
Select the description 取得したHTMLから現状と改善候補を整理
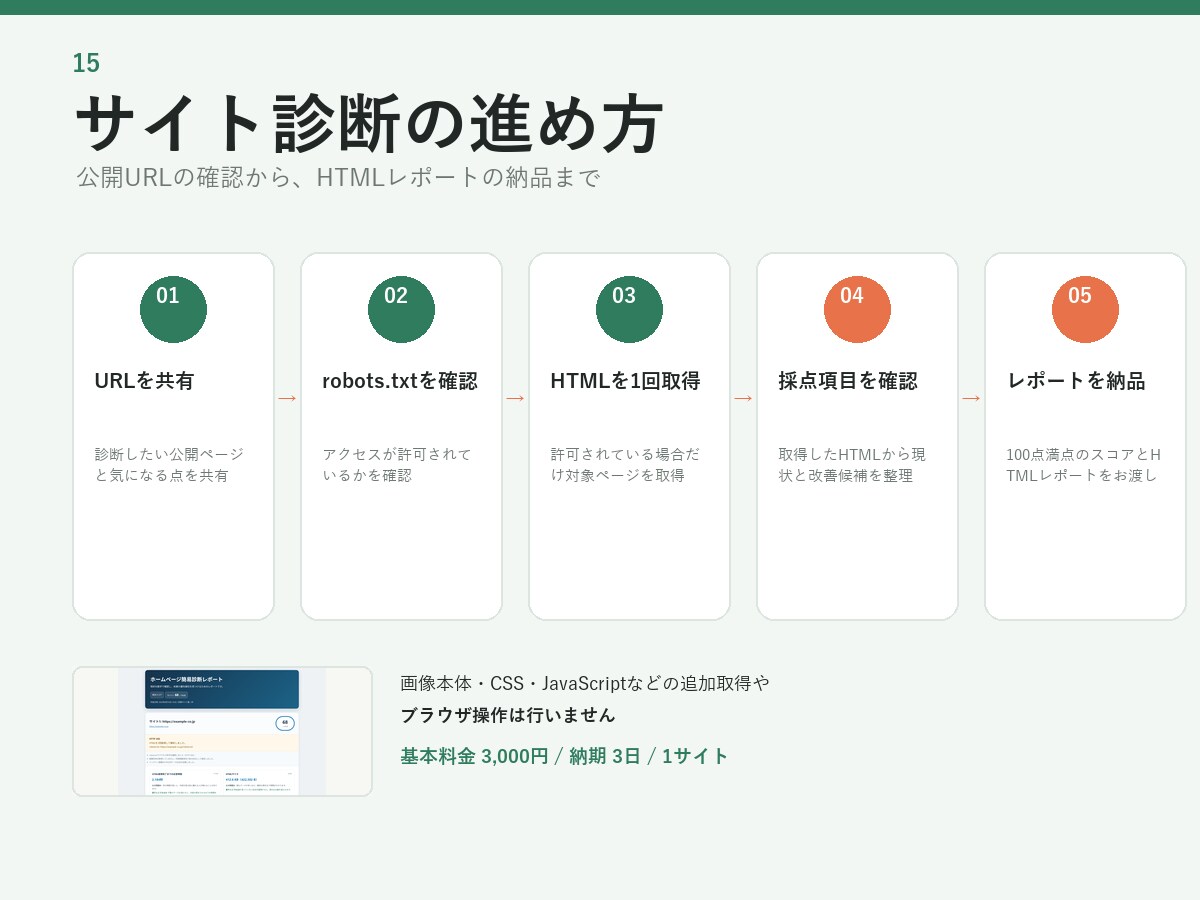tap(852, 464)
